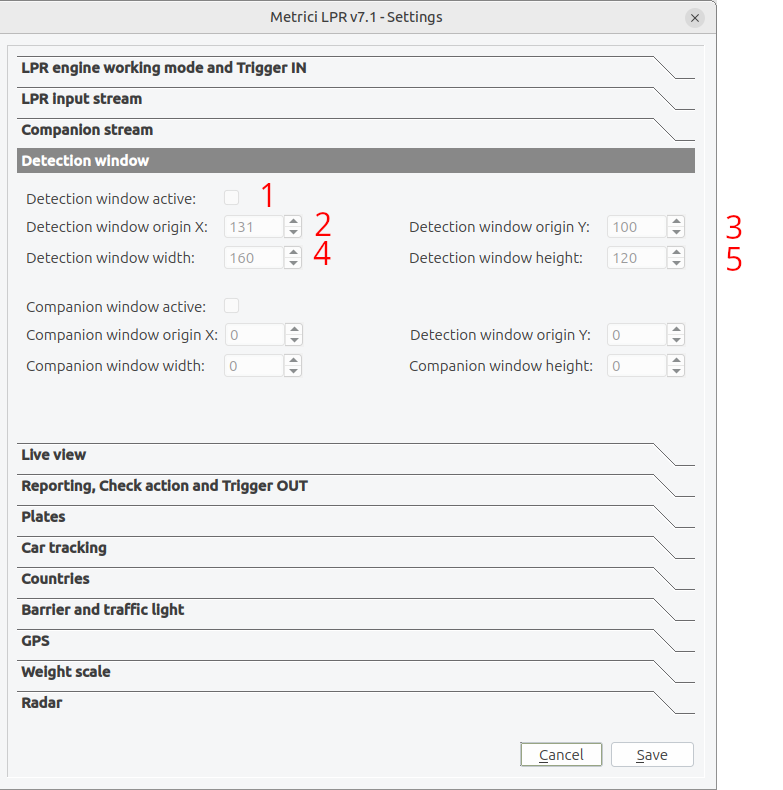Open the Car tracking section
This screenshot has width=783, height=790.
click(356, 548)
